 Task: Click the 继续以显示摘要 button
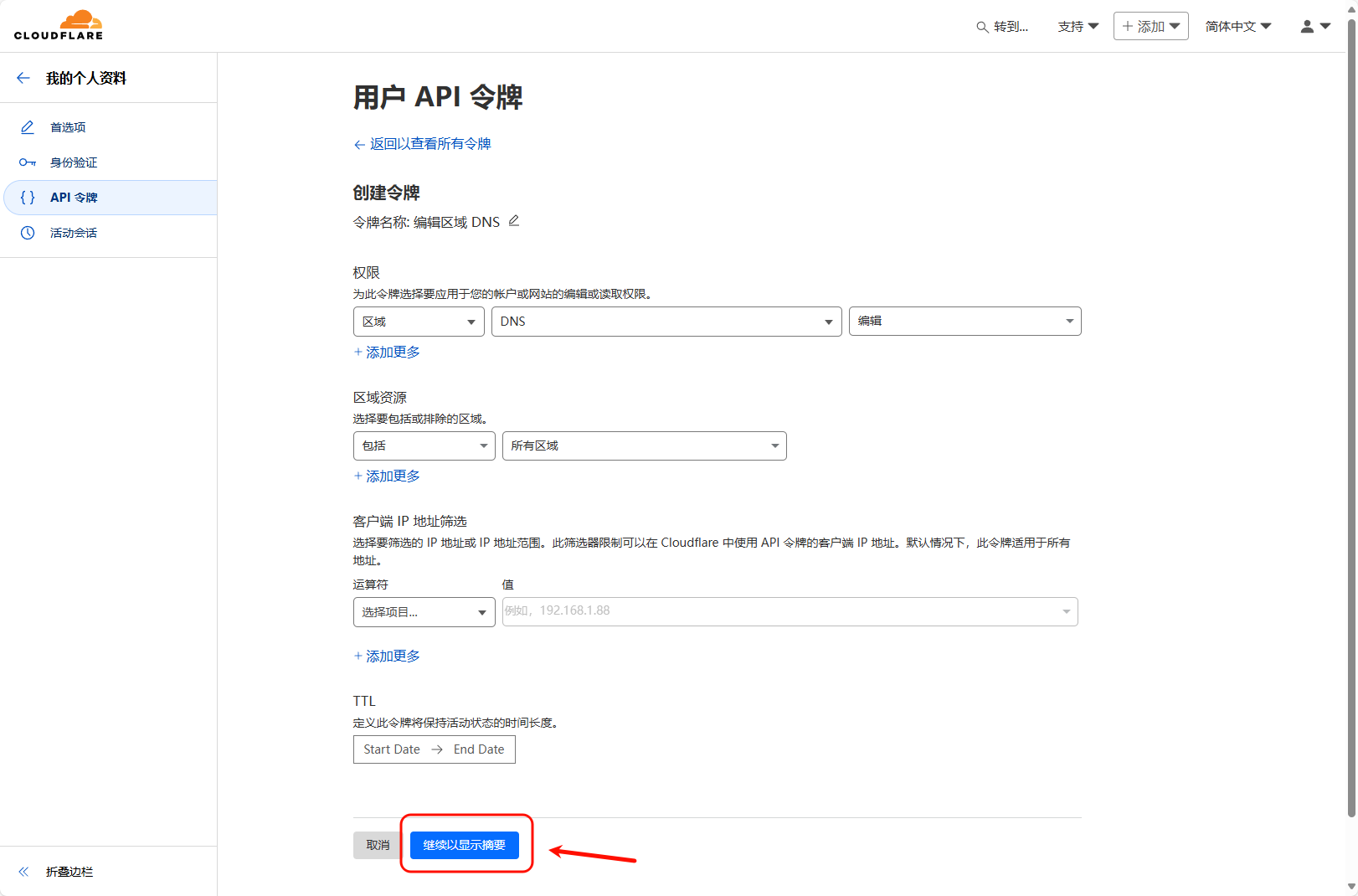465,845
